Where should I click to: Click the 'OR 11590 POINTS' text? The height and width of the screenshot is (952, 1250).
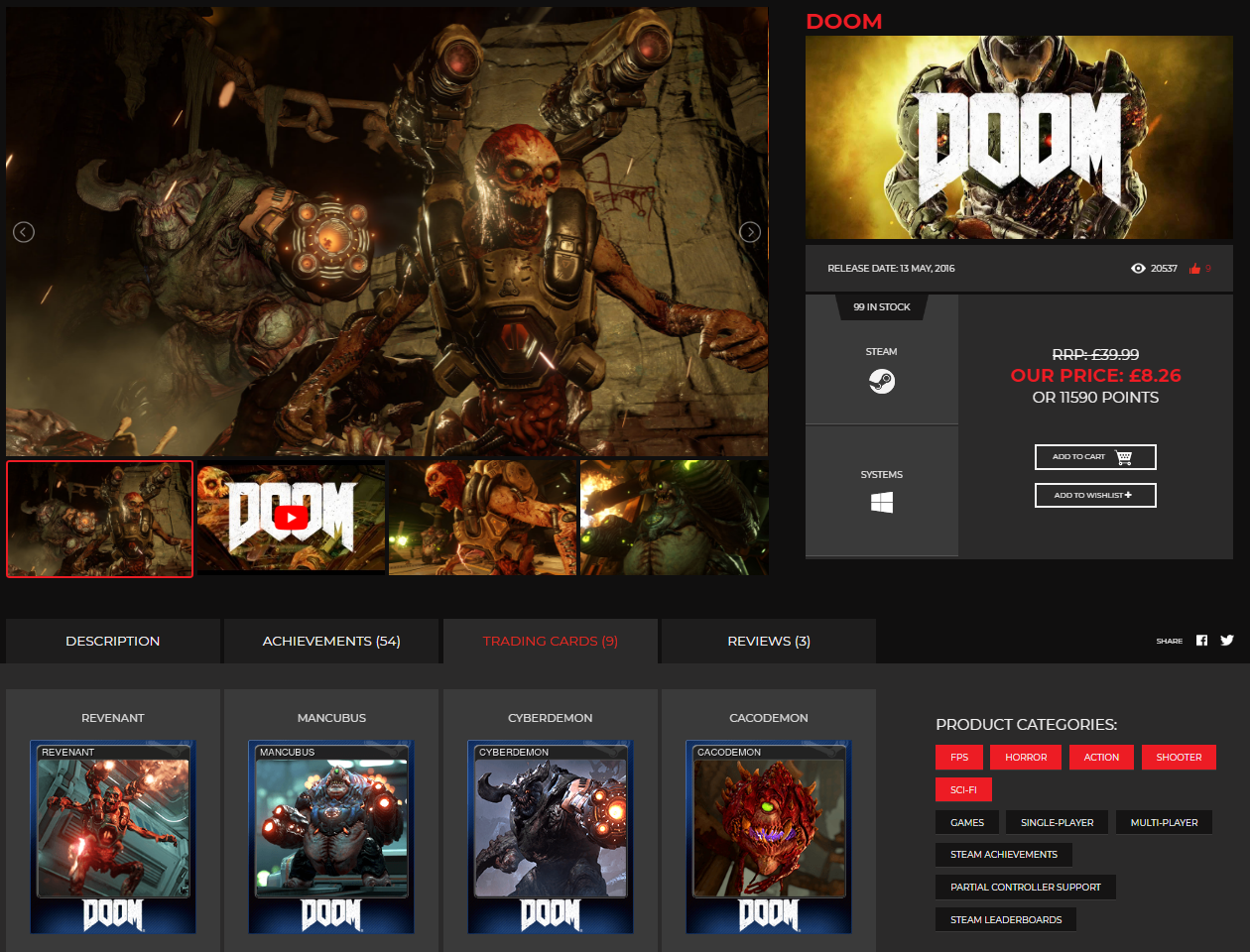coord(1095,397)
